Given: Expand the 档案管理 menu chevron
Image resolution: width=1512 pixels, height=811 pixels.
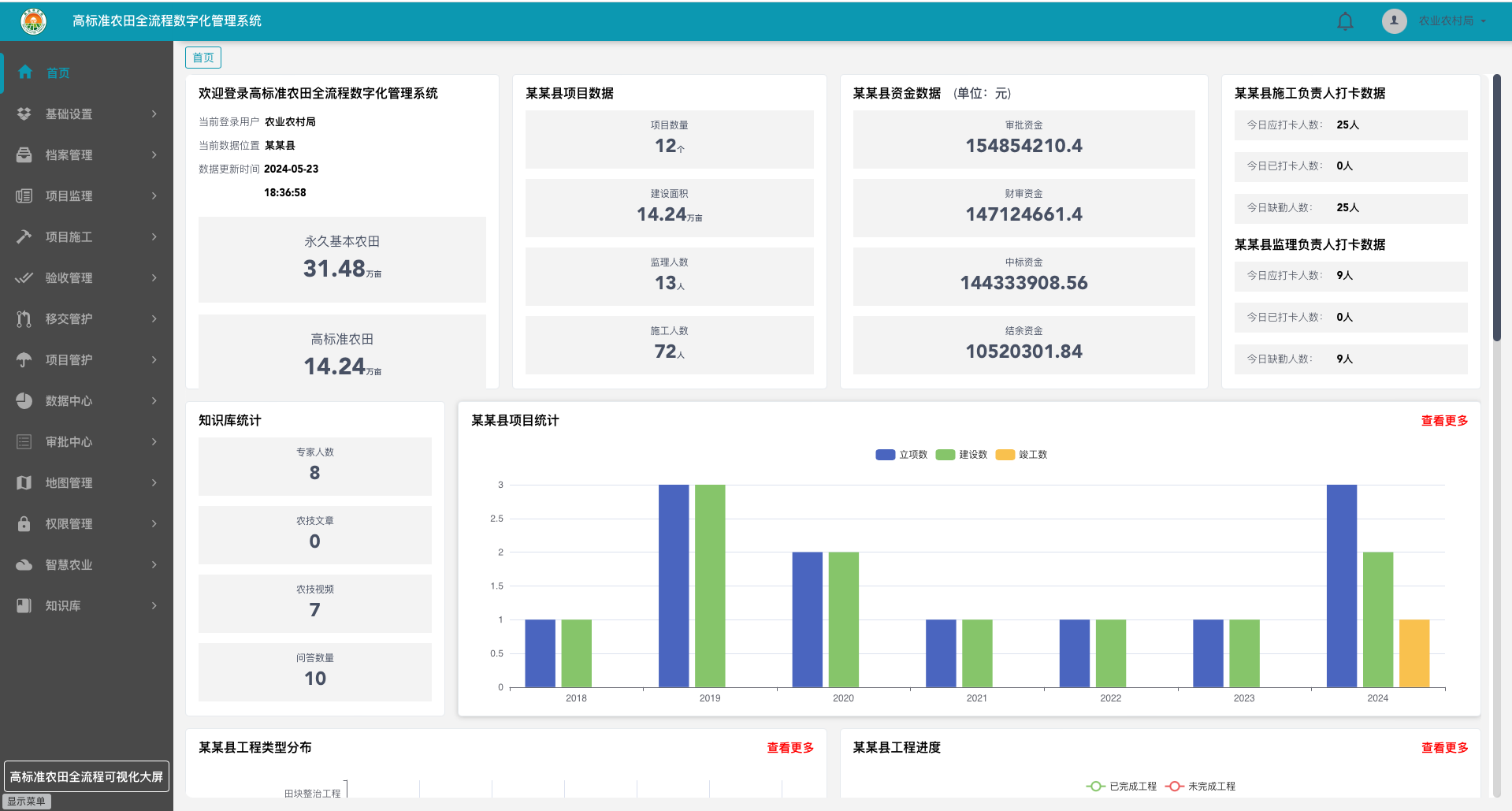Looking at the screenshot, I should coord(154,154).
